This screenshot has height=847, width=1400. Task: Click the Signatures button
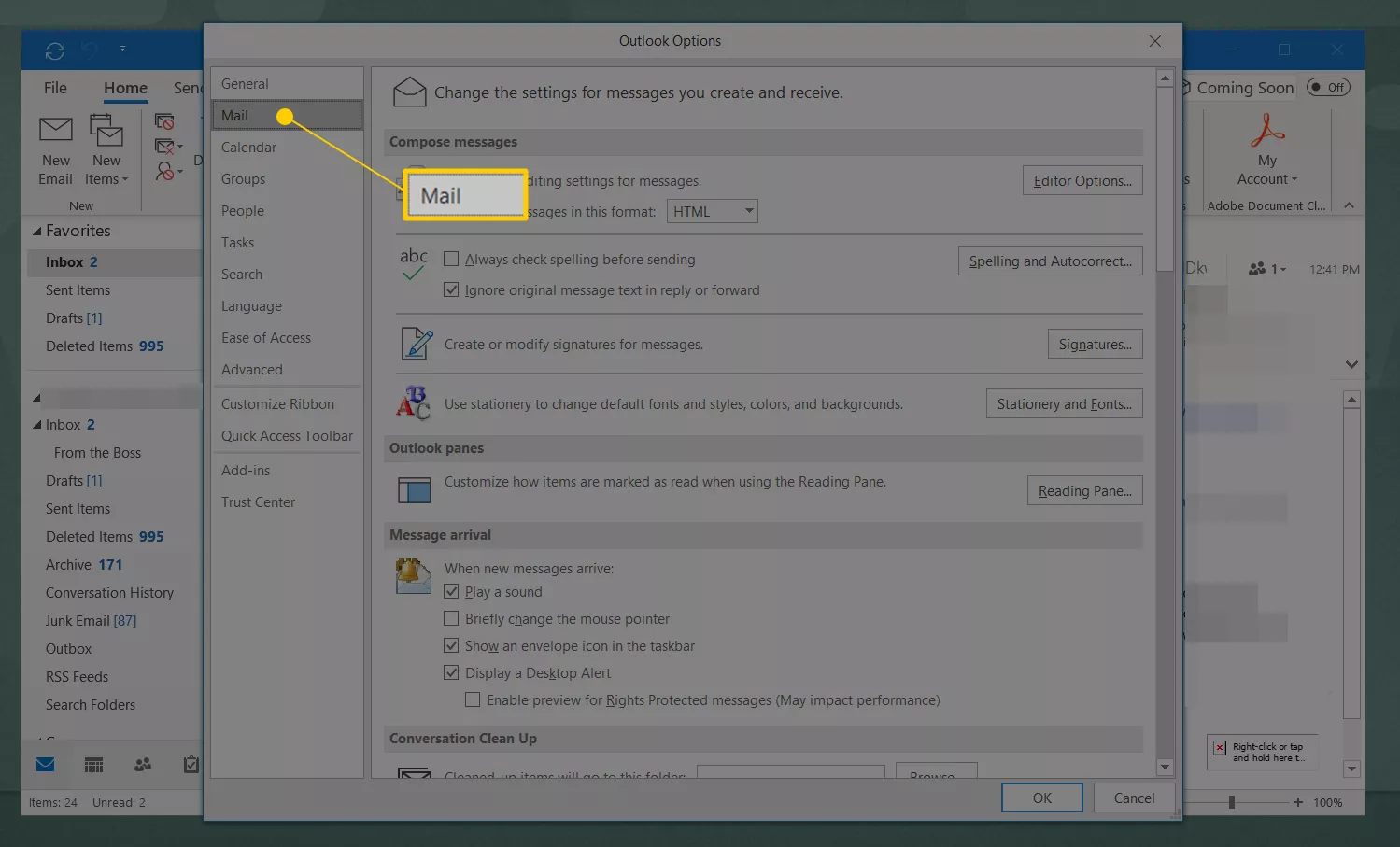pyautogui.click(x=1095, y=344)
